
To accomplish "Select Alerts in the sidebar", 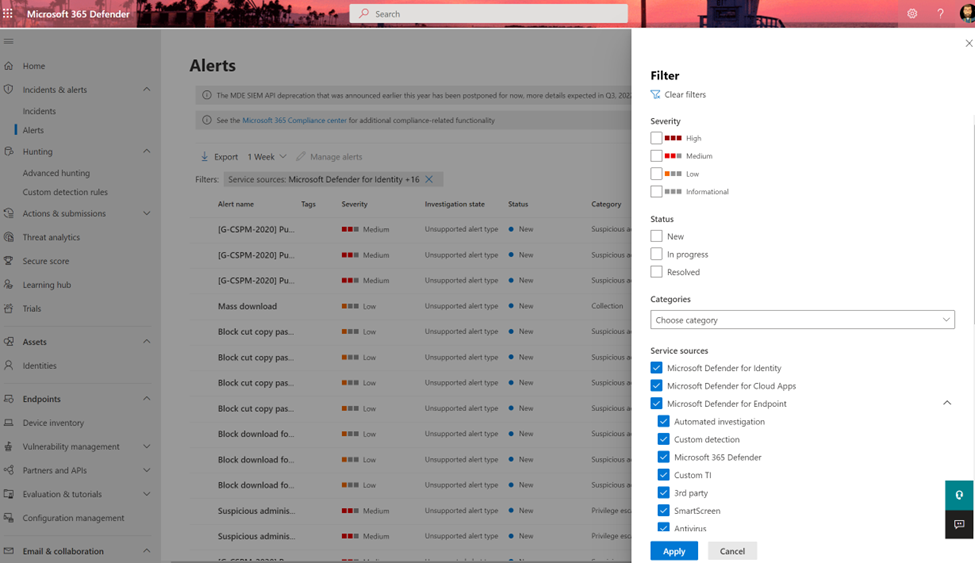I will pos(33,130).
